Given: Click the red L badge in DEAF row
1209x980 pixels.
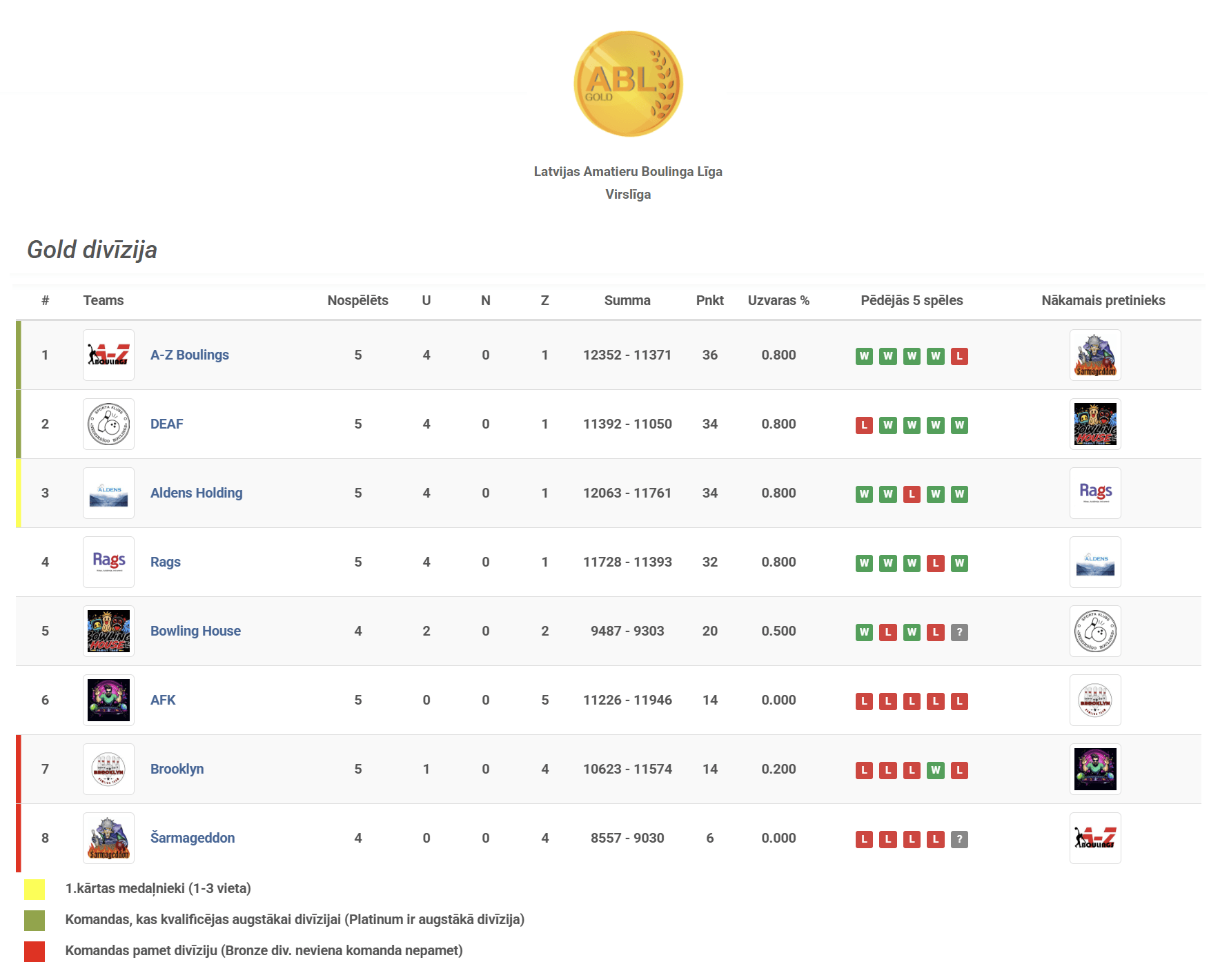Looking at the screenshot, I should [x=864, y=425].
